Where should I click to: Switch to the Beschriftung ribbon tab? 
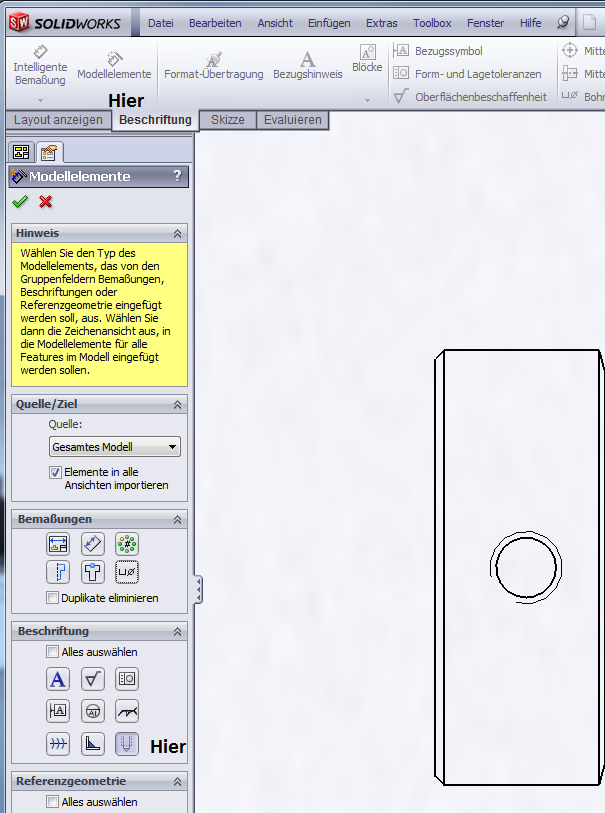[155, 120]
